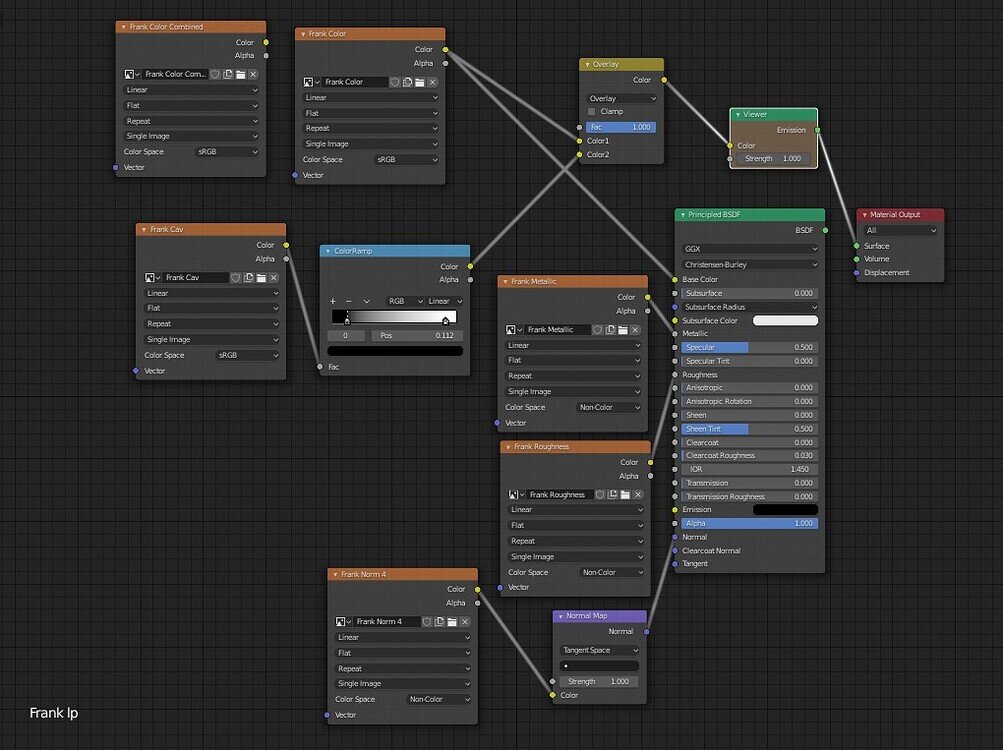Open the image browser icon on Frank Color node
Screen dimensions: 1003x750
309,81
